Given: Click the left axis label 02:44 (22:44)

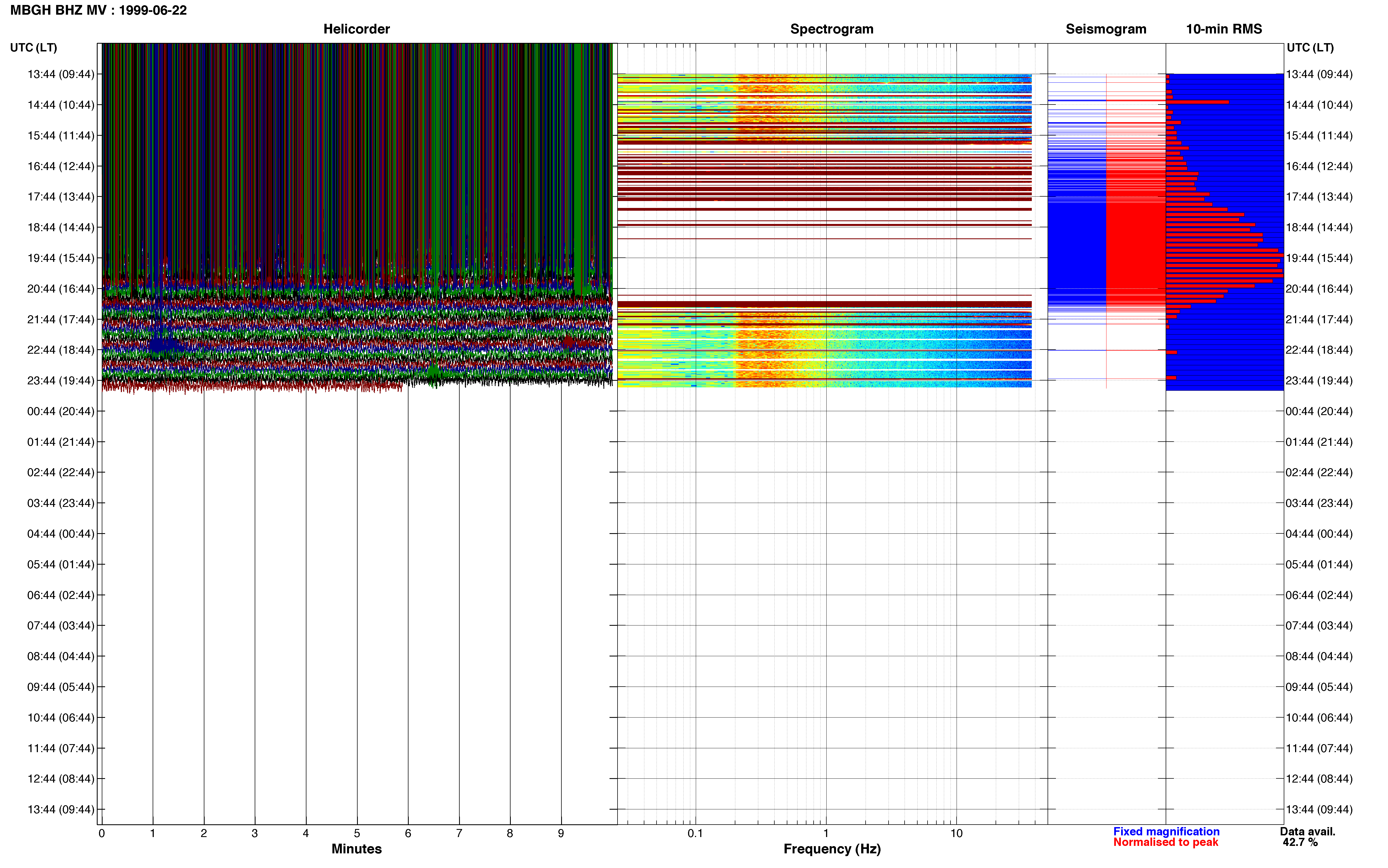Looking at the screenshot, I should click(x=61, y=472).
